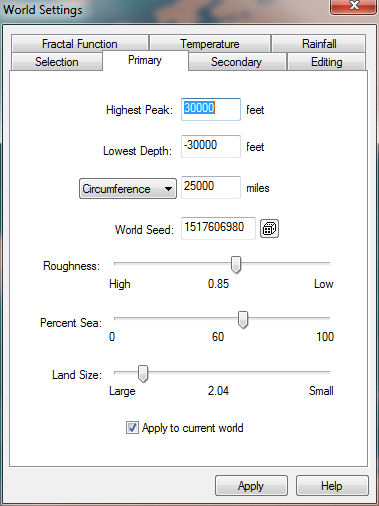Click the Circumference miles value field

211,187
